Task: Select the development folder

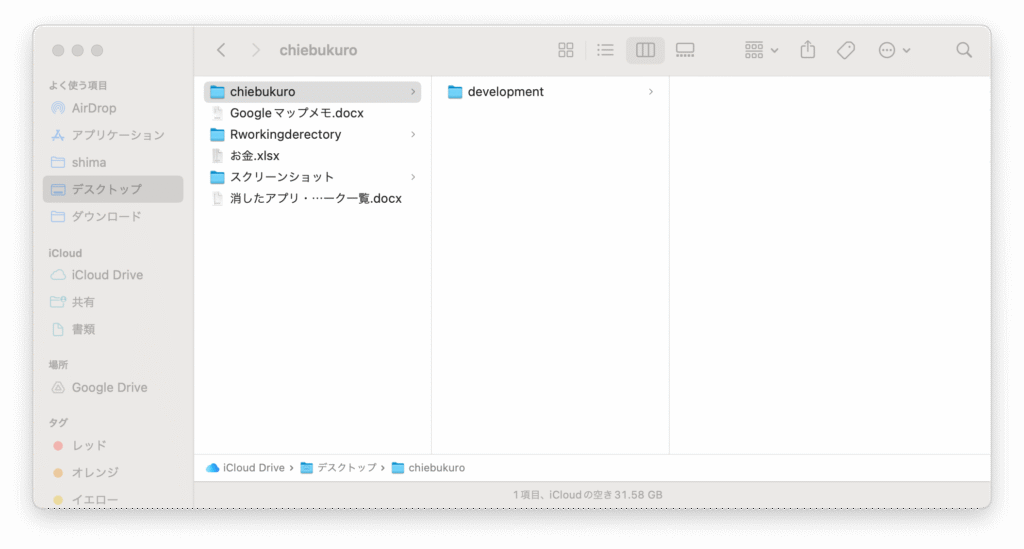Action: (551, 92)
